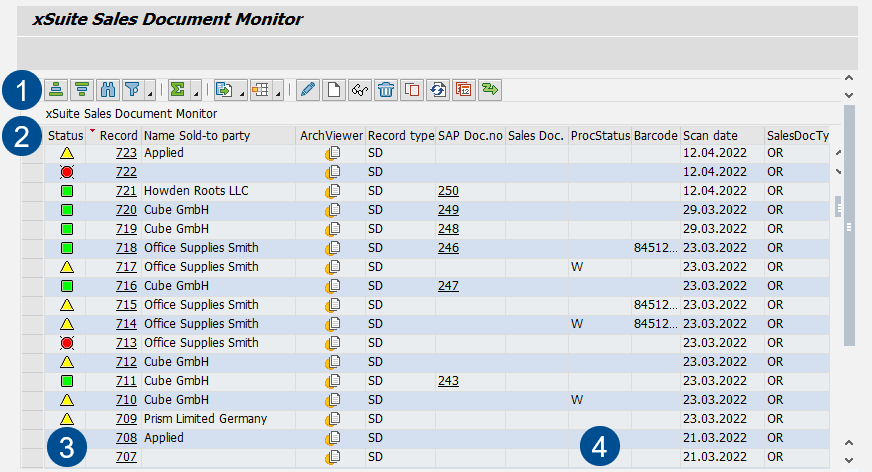Open the export list button
The width and height of the screenshot is (872, 472).
tap(224, 90)
